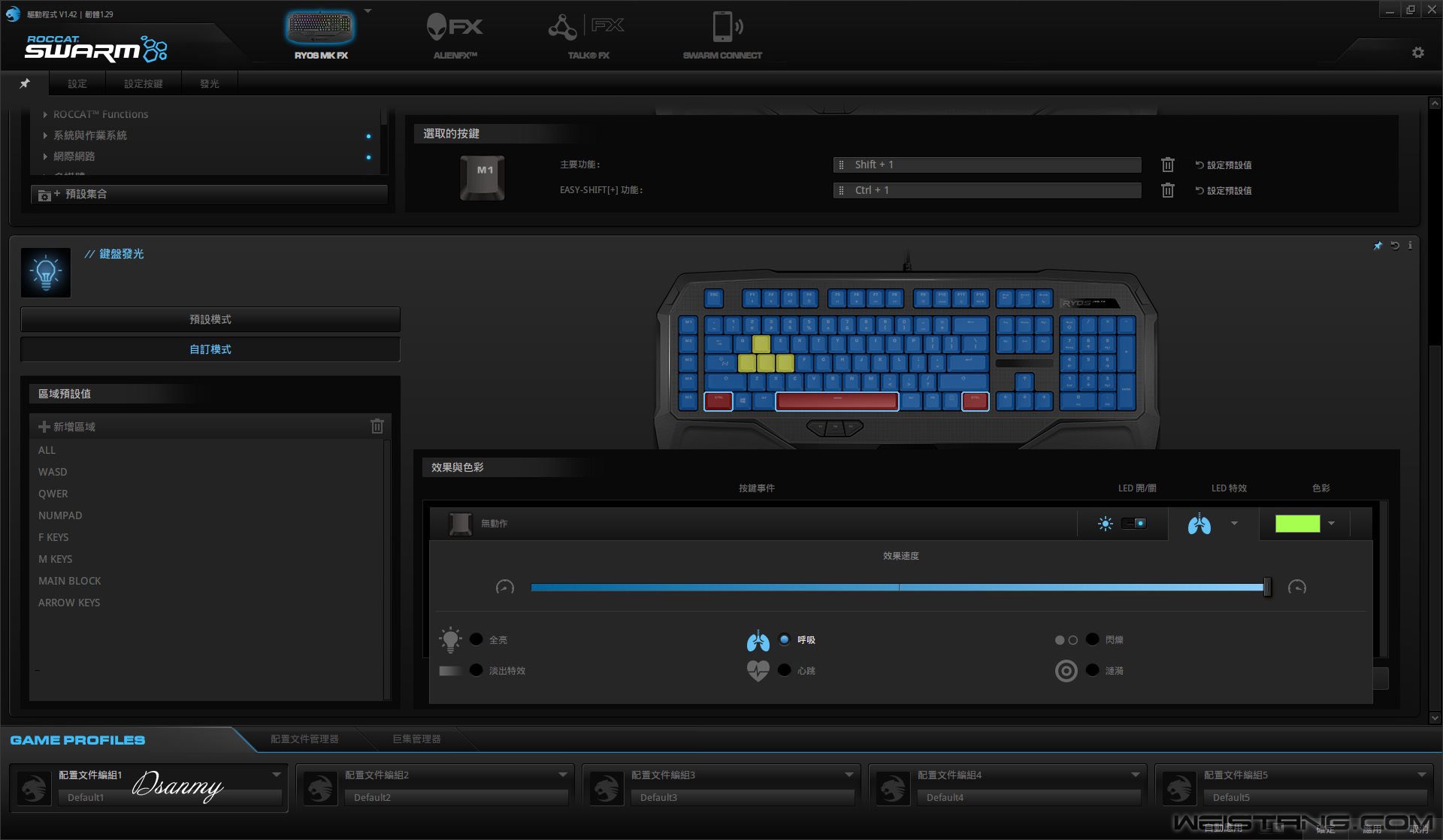The image size is (1443, 840).
Task: Open profile slot 5 dropdown arrow
Action: point(1421,775)
